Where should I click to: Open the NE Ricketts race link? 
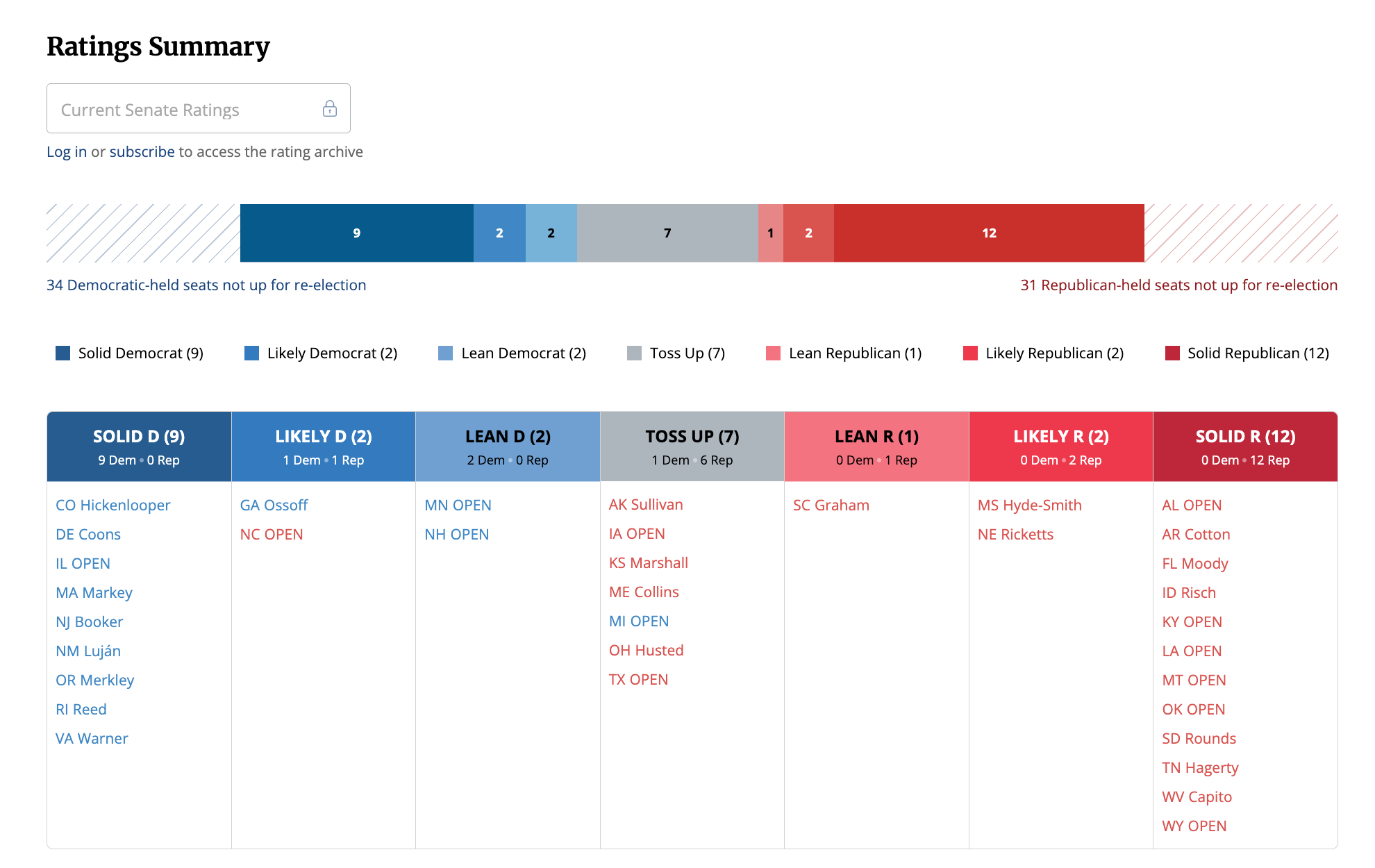(x=1015, y=534)
